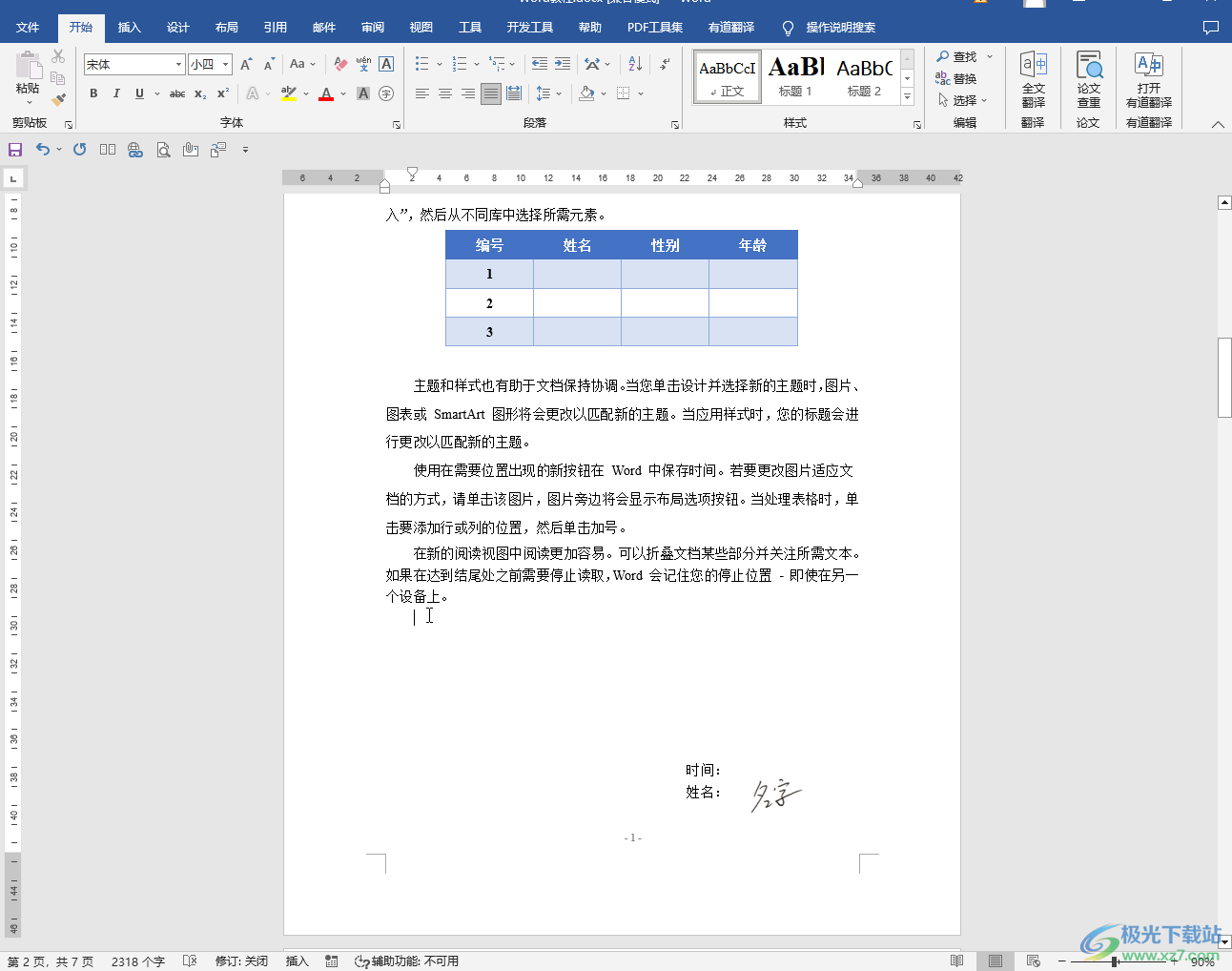Click the Cut scissors icon
The height and width of the screenshot is (971, 1232).
pyautogui.click(x=58, y=57)
